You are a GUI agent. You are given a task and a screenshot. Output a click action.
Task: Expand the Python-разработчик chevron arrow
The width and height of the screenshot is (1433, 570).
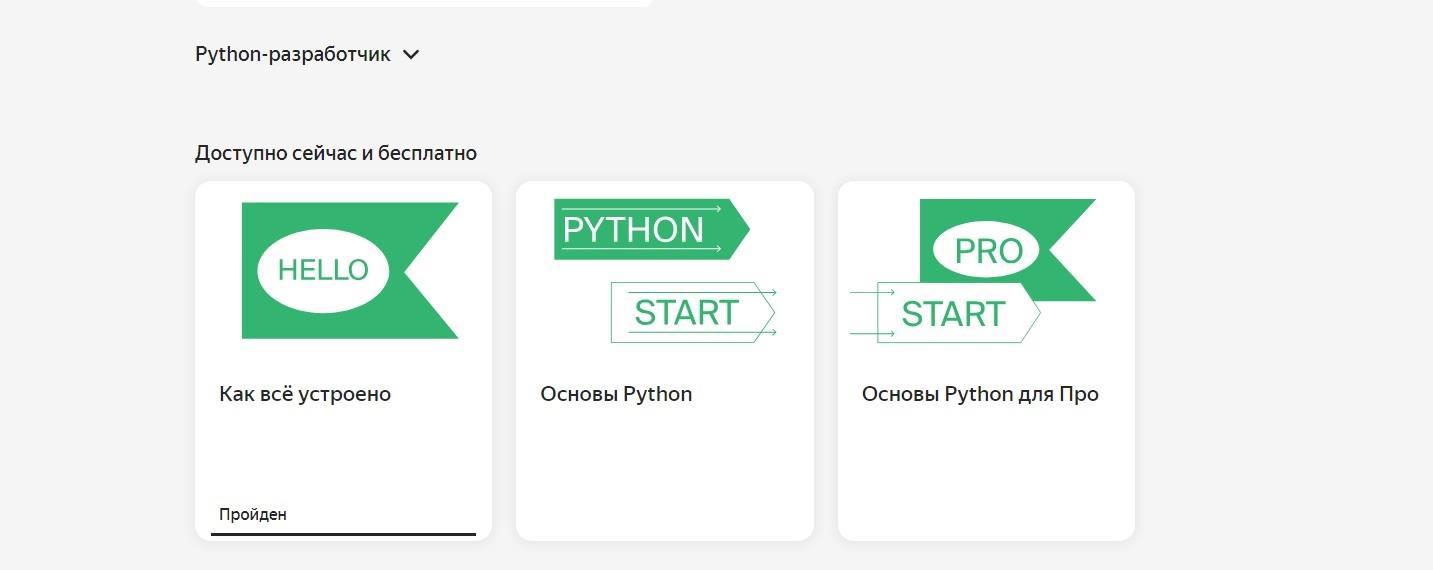(410, 55)
